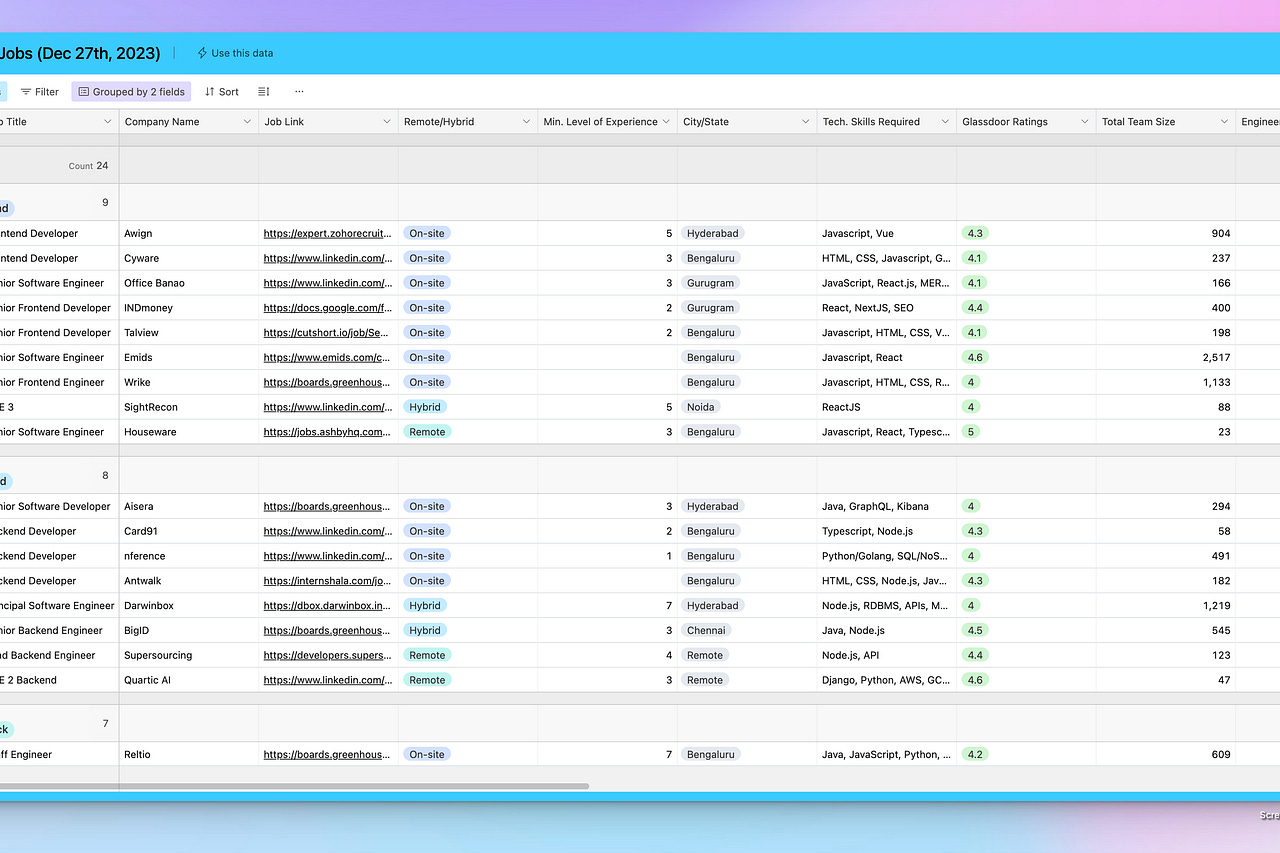
Task: Select the Aisera company name cell
Action: [189, 506]
